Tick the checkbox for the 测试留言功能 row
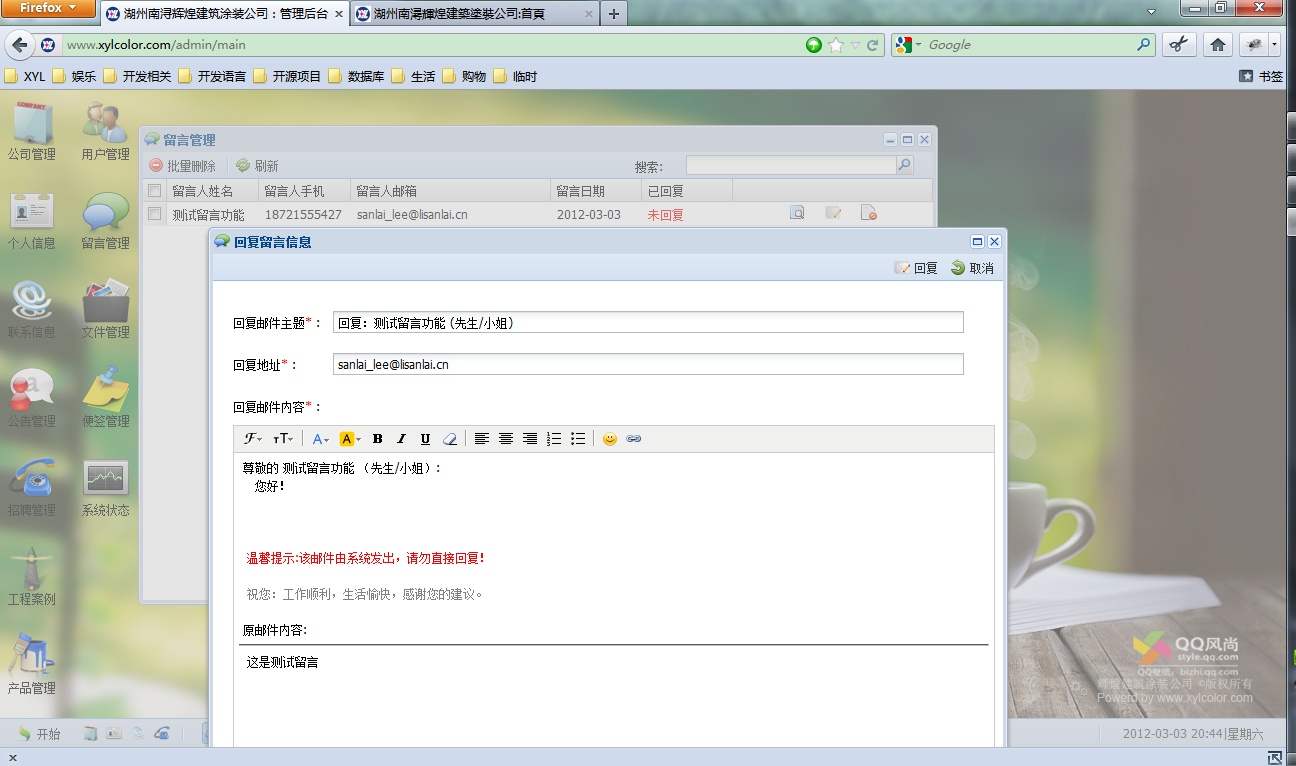This screenshot has width=1296, height=766. pos(154,213)
